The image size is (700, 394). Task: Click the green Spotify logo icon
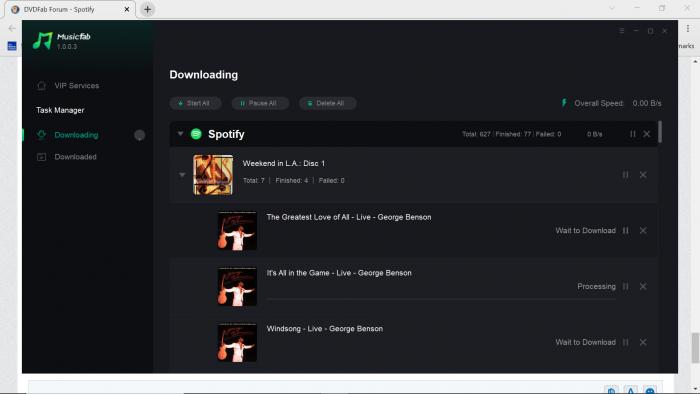tap(196, 134)
